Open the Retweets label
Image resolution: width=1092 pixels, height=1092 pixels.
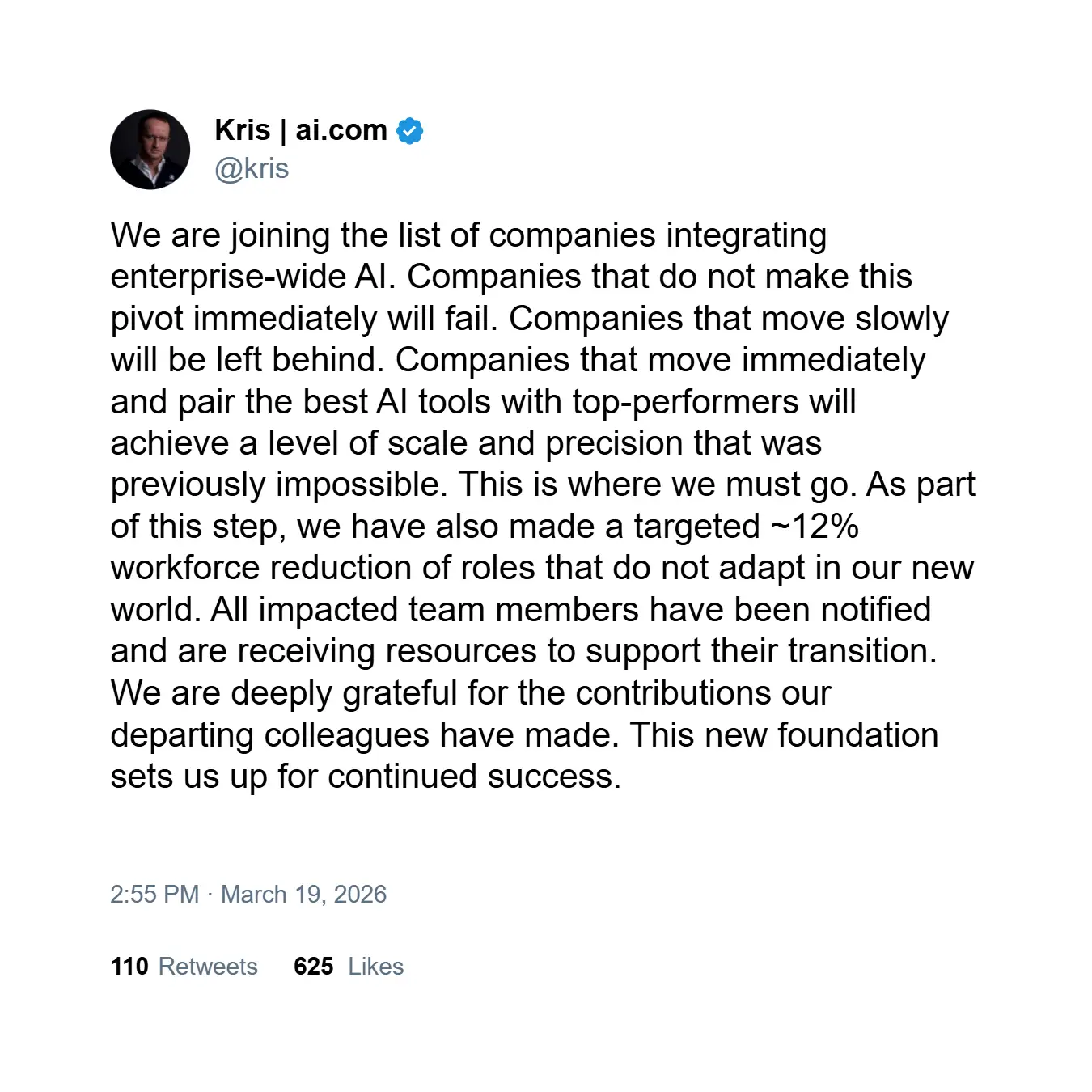point(208,966)
